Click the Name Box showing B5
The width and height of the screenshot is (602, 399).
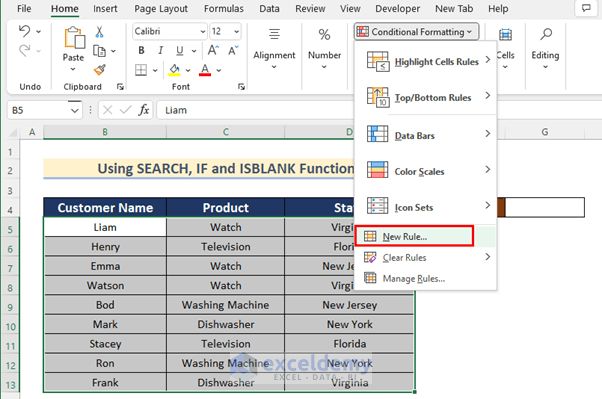tap(38, 111)
